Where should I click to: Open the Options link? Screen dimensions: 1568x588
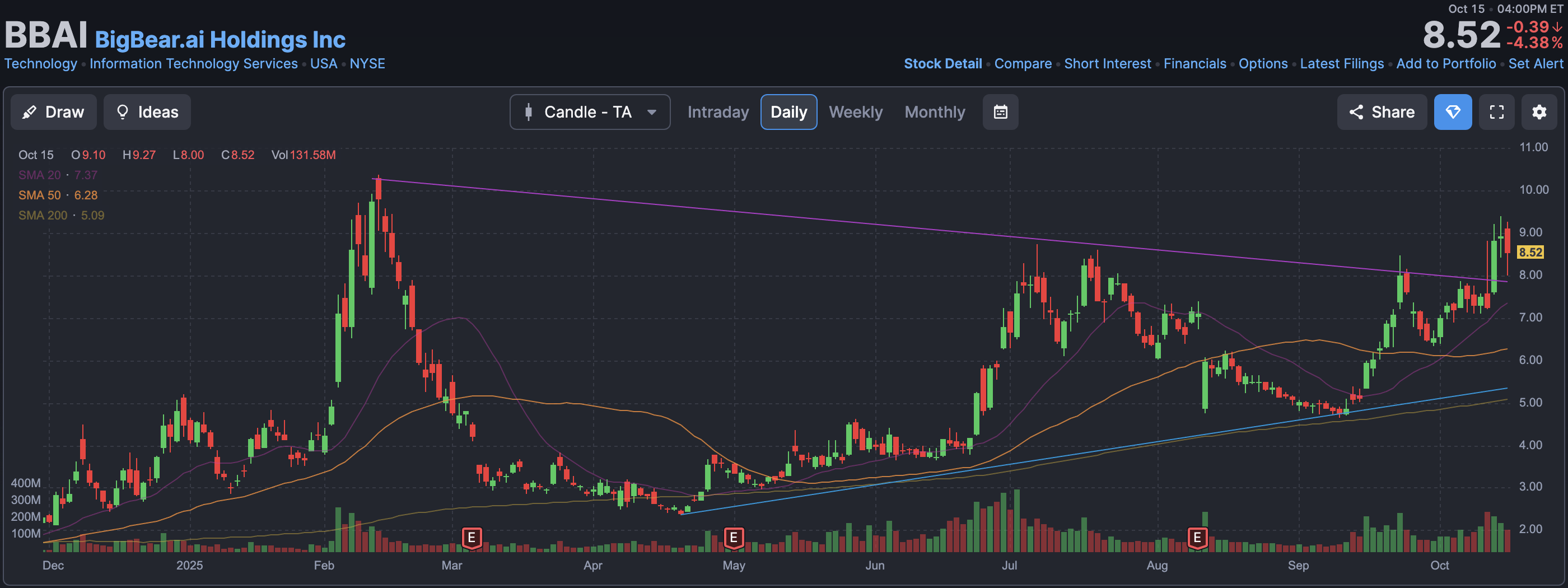1262,64
